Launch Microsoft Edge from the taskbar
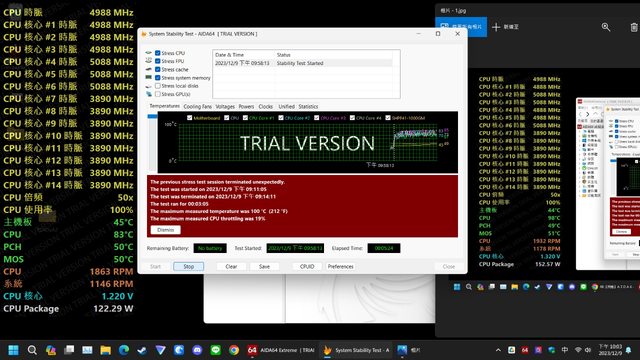Screen dimensions: 640x360 (x=124, y=350)
